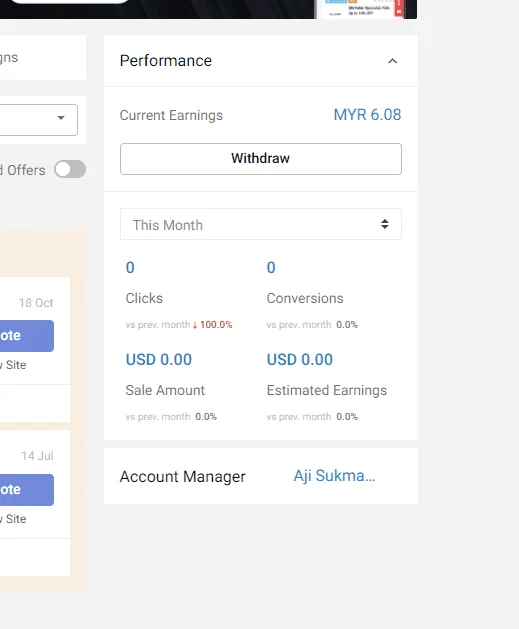Collapse the Performance panel chevron

392,61
